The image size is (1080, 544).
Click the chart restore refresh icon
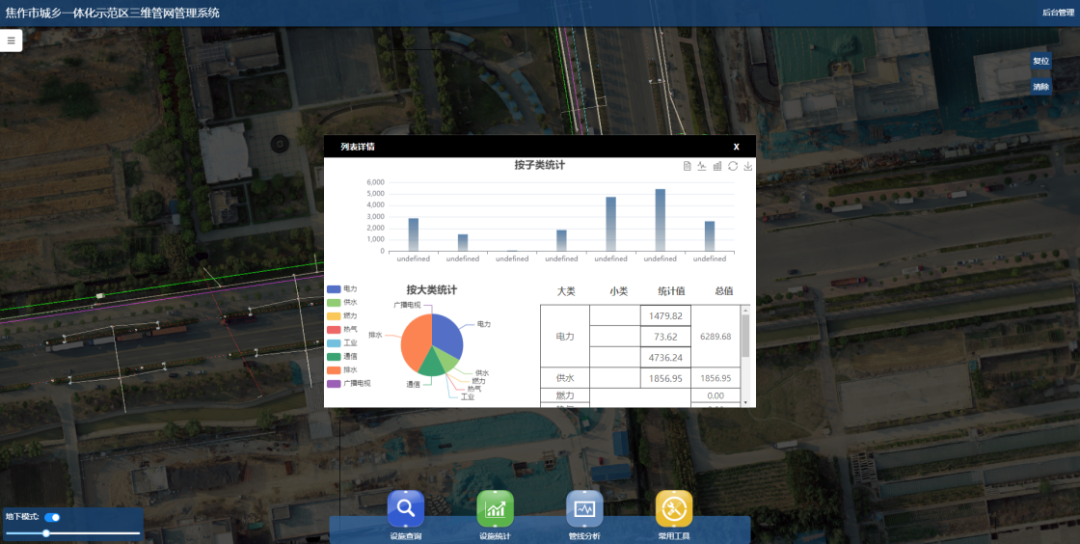(x=733, y=166)
